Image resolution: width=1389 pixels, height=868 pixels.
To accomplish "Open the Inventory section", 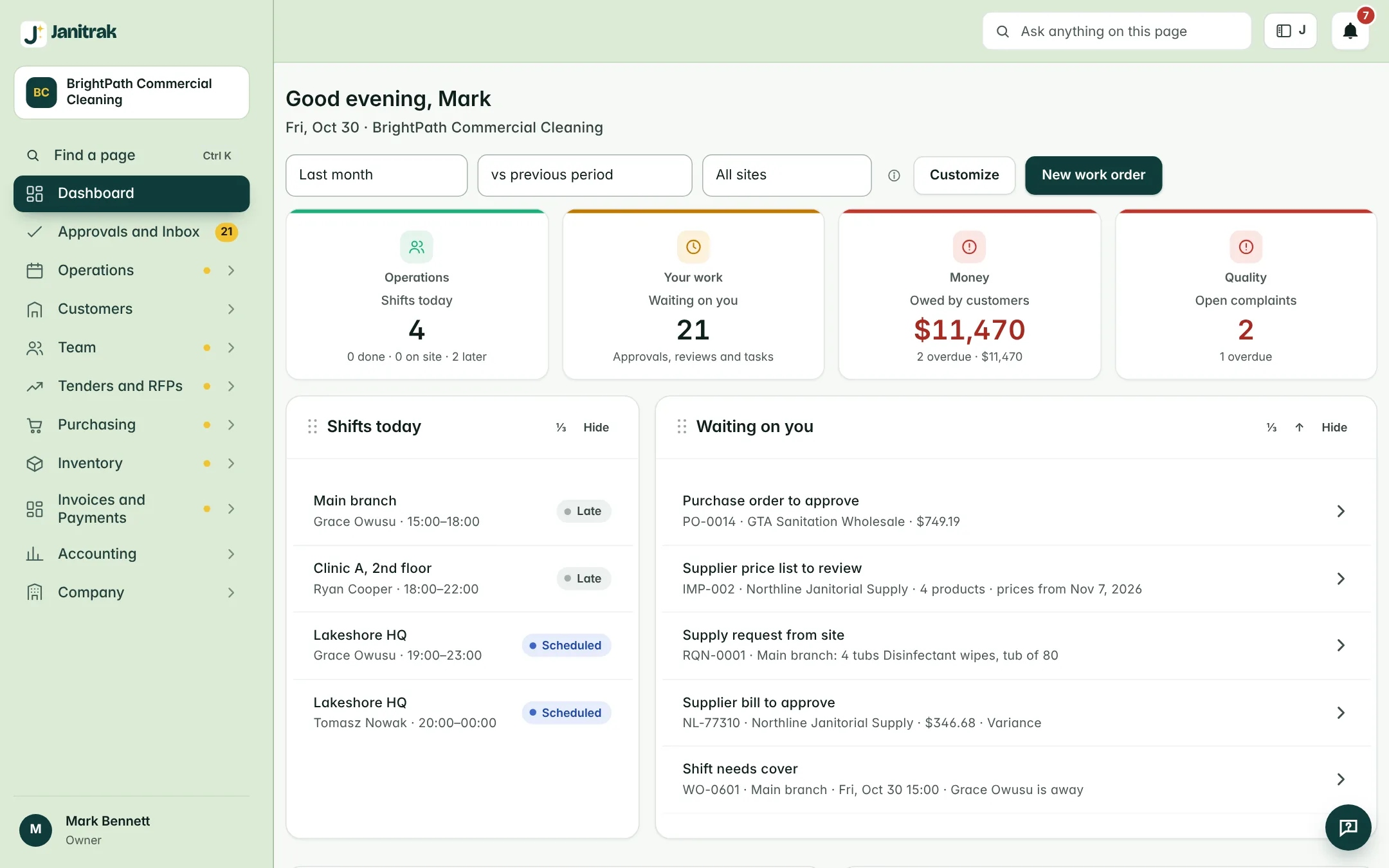I will [x=131, y=464].
